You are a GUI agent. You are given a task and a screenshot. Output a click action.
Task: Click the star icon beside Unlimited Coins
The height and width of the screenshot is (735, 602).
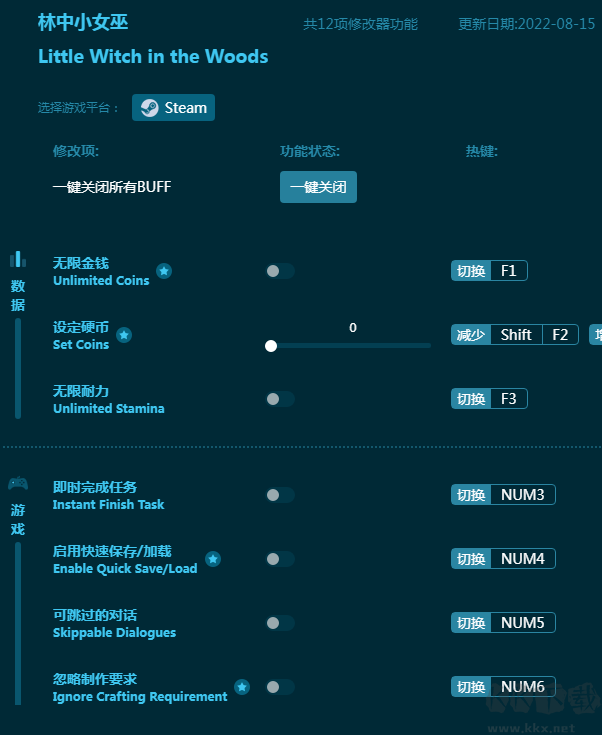(164, 271)
